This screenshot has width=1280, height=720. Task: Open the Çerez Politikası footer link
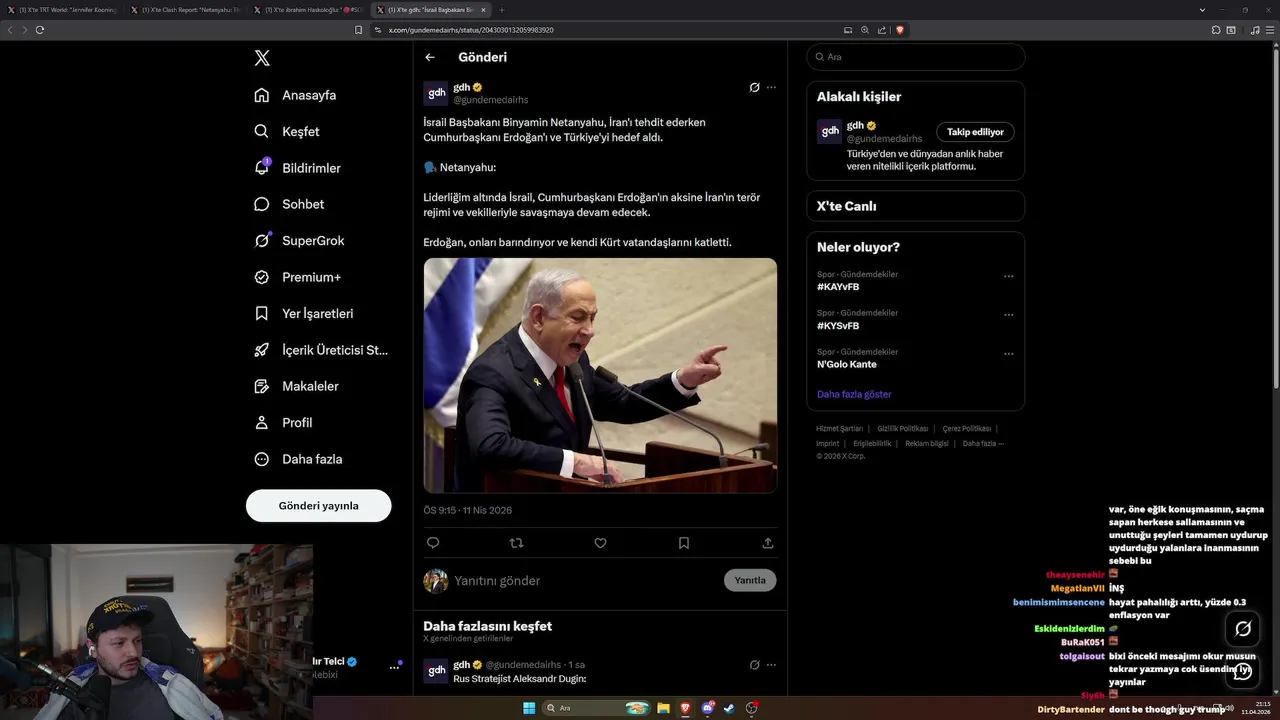[x=967, y=428]
